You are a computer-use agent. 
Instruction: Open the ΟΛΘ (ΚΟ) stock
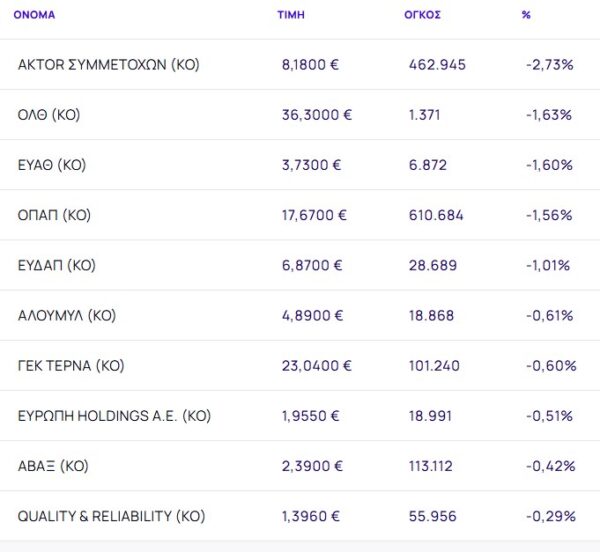click(x=49, y=115)
